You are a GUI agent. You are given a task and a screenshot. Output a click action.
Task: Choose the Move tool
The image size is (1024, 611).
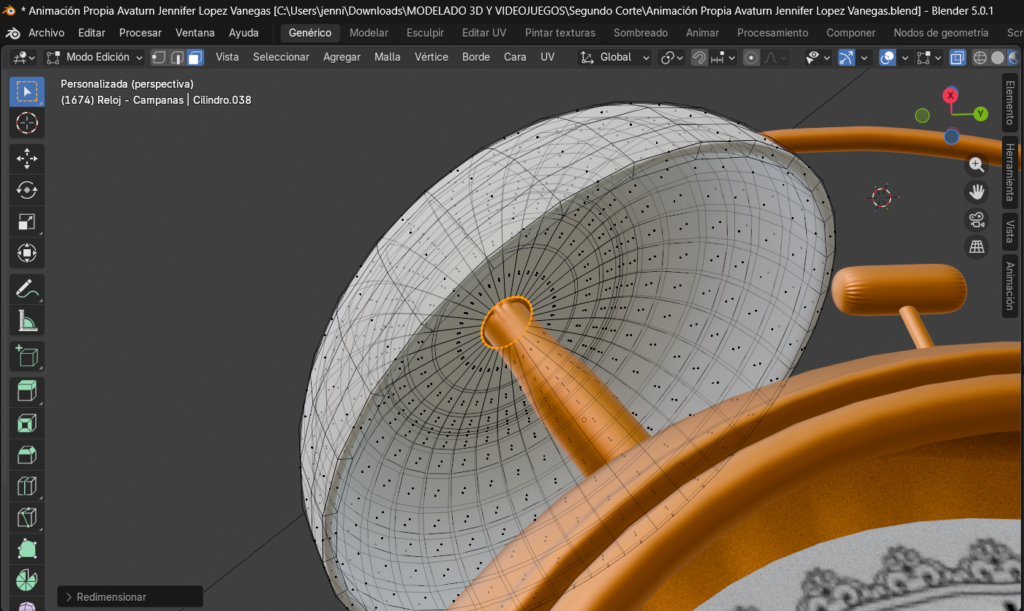[x=27, y=159]
